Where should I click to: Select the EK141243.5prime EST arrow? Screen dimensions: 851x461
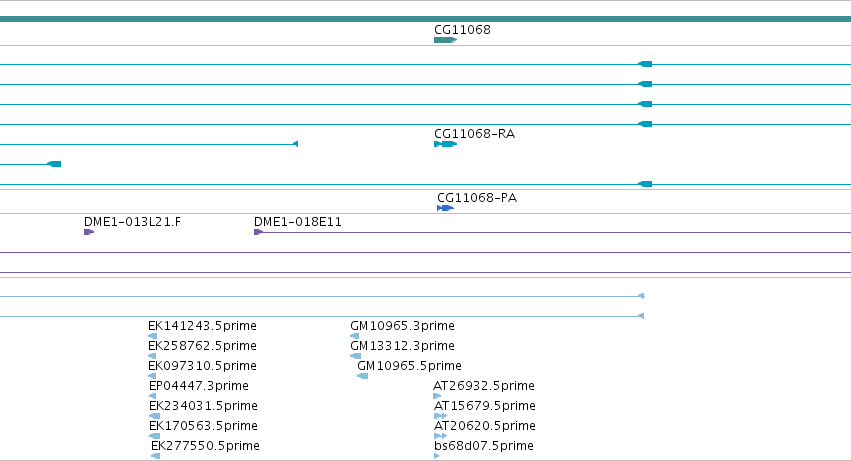(153, 336)
